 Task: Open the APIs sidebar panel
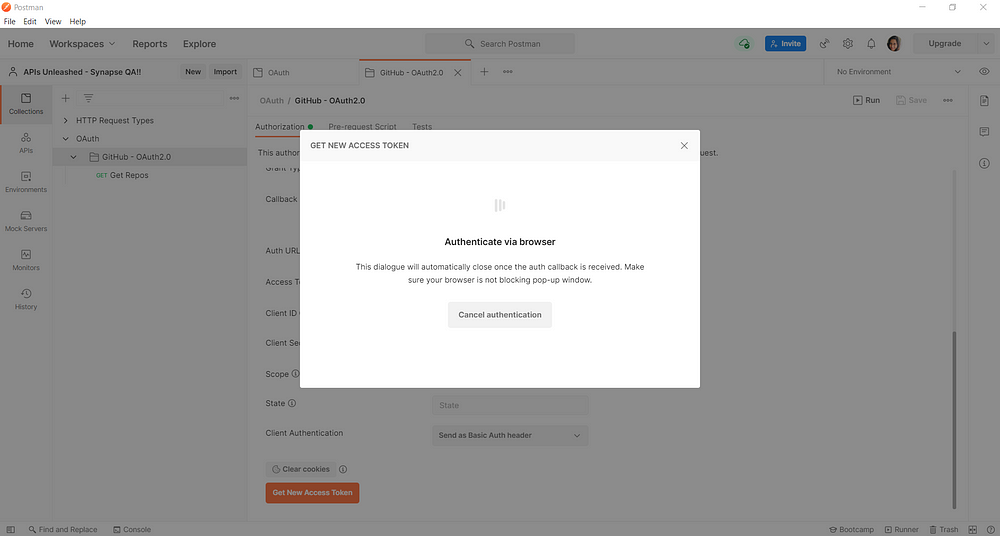click(26, 142)
